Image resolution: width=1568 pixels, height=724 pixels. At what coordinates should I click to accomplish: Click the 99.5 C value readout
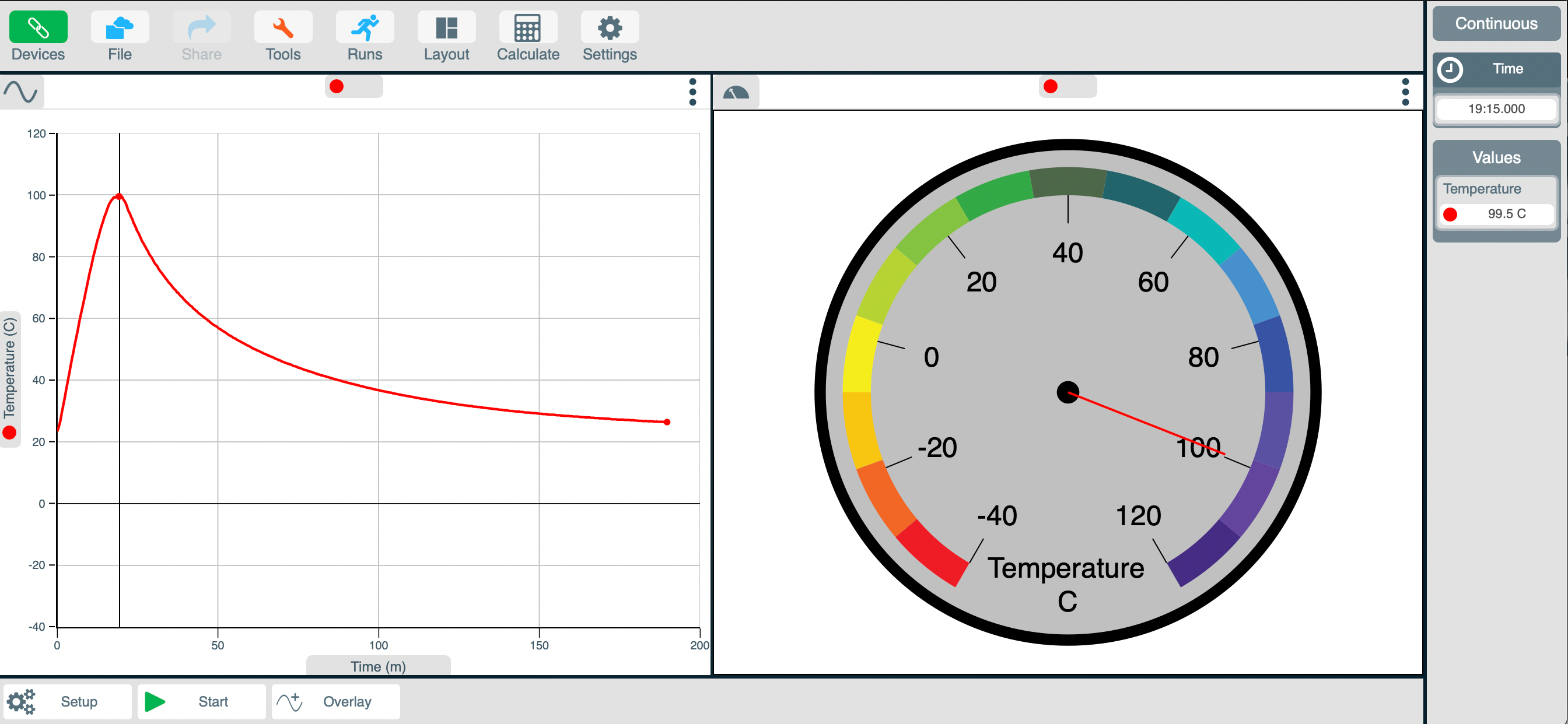pos(1506,213)
